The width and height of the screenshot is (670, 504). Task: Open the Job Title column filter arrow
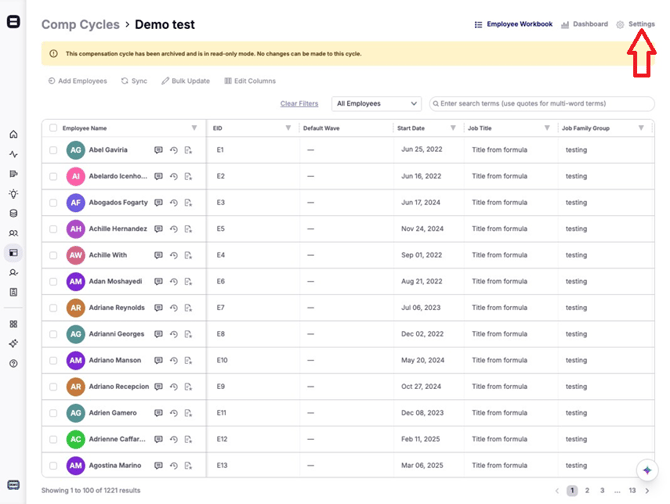pos(547,128)
